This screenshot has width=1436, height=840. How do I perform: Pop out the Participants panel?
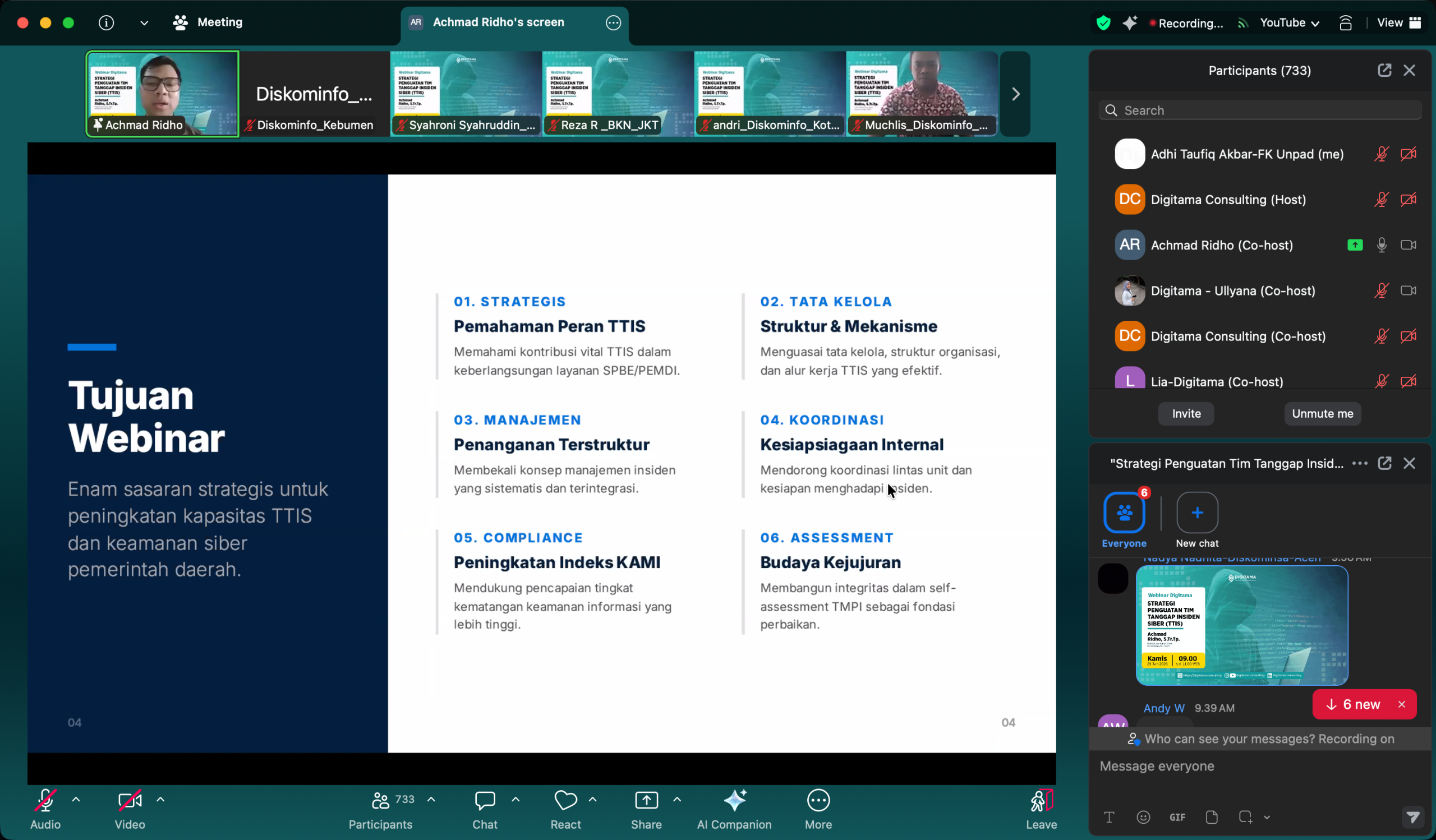tap(1384, 70)
